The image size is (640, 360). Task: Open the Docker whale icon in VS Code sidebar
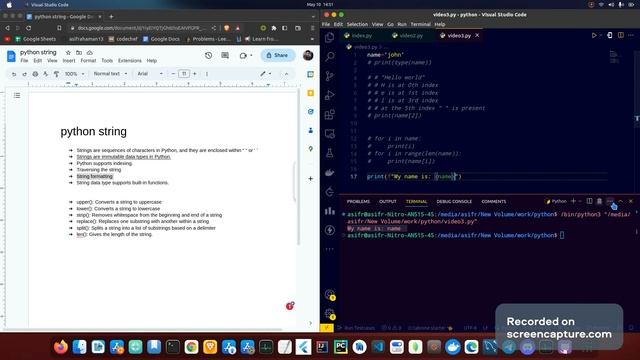[329, 173]
